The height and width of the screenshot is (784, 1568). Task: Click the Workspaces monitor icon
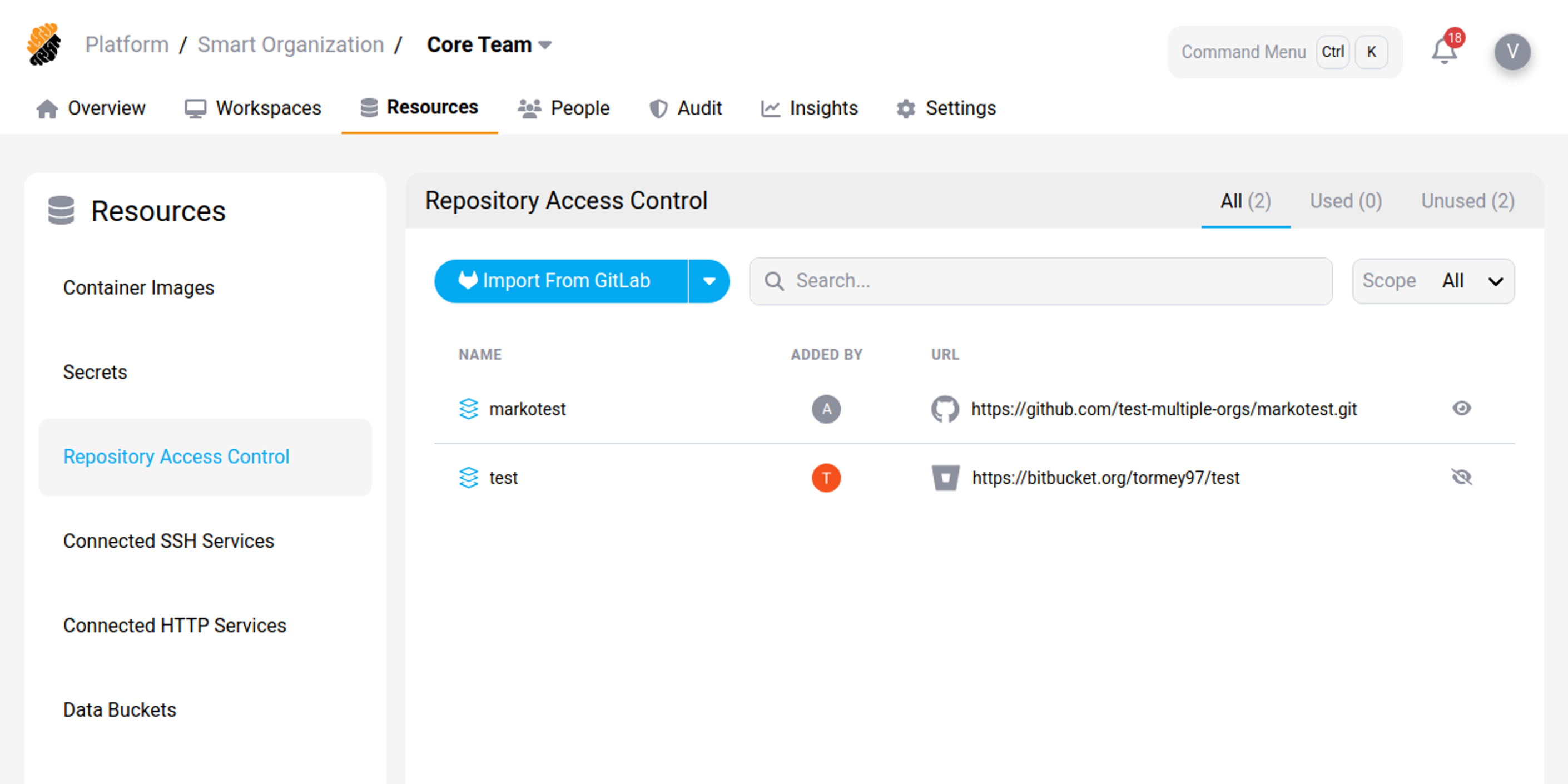tap(195, 108)
